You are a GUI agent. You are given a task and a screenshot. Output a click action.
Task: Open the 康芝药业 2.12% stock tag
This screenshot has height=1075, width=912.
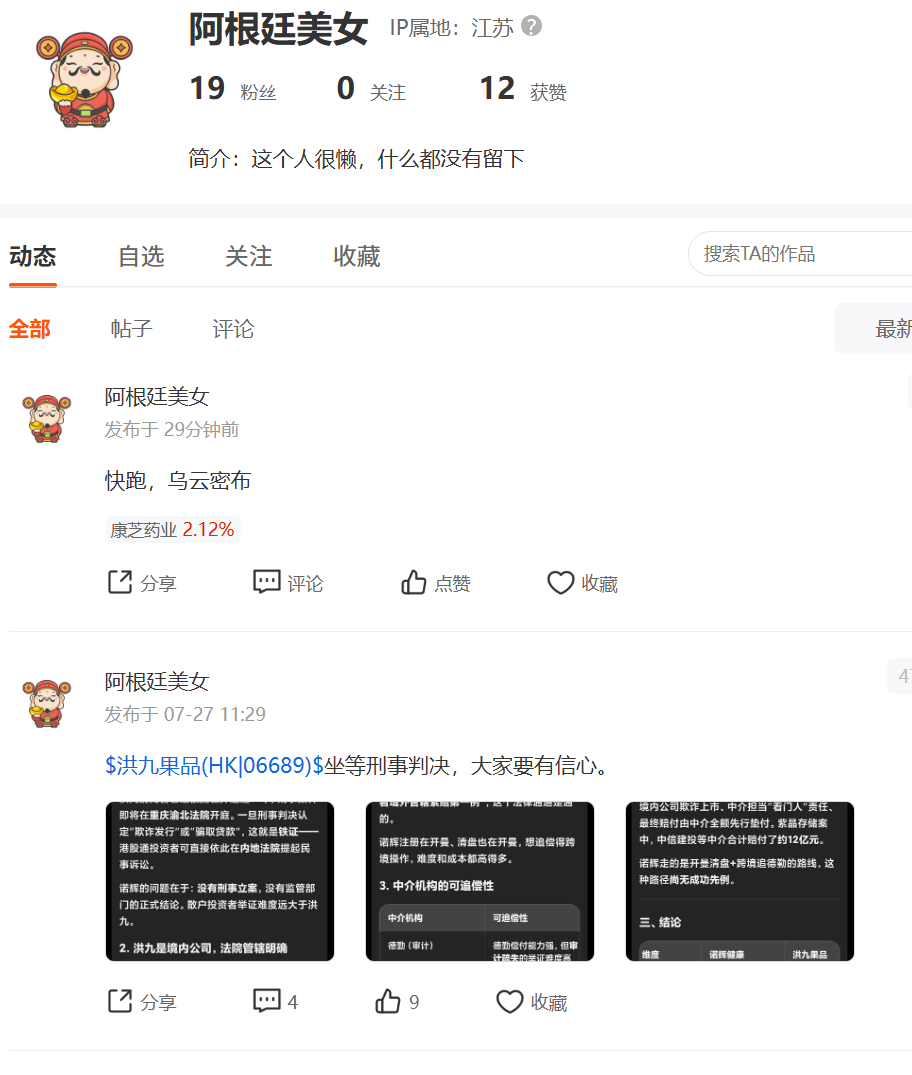tap(172, 529)
